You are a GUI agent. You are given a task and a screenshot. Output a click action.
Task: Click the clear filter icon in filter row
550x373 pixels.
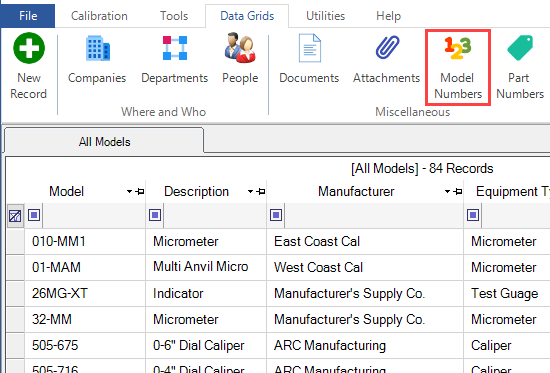pyautogui.click(x=15, y=216)
